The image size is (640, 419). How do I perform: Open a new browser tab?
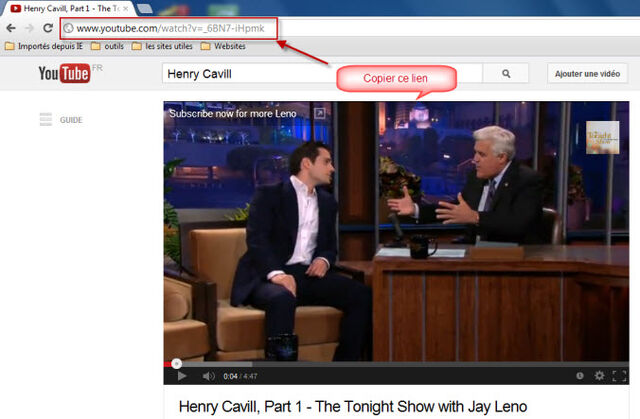pyautogui.click(x=144, y=8)
